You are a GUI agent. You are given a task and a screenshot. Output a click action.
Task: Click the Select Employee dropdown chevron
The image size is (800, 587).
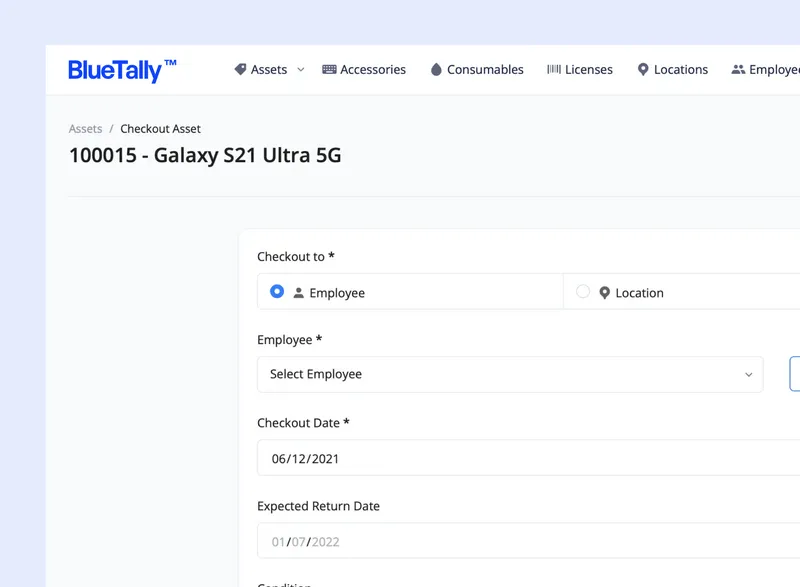(x=748, y=374)
